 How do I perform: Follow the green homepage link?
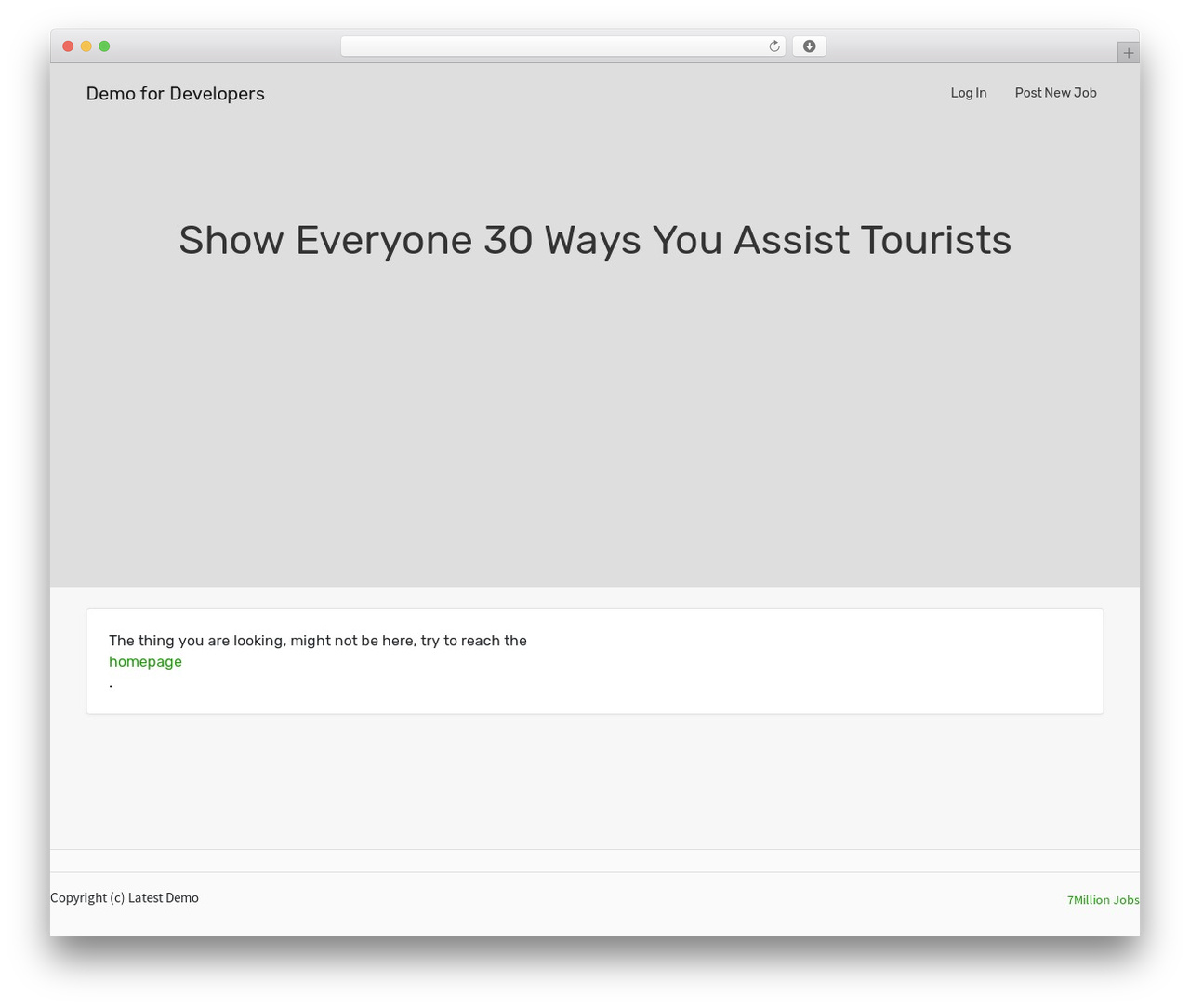(145, 662)
